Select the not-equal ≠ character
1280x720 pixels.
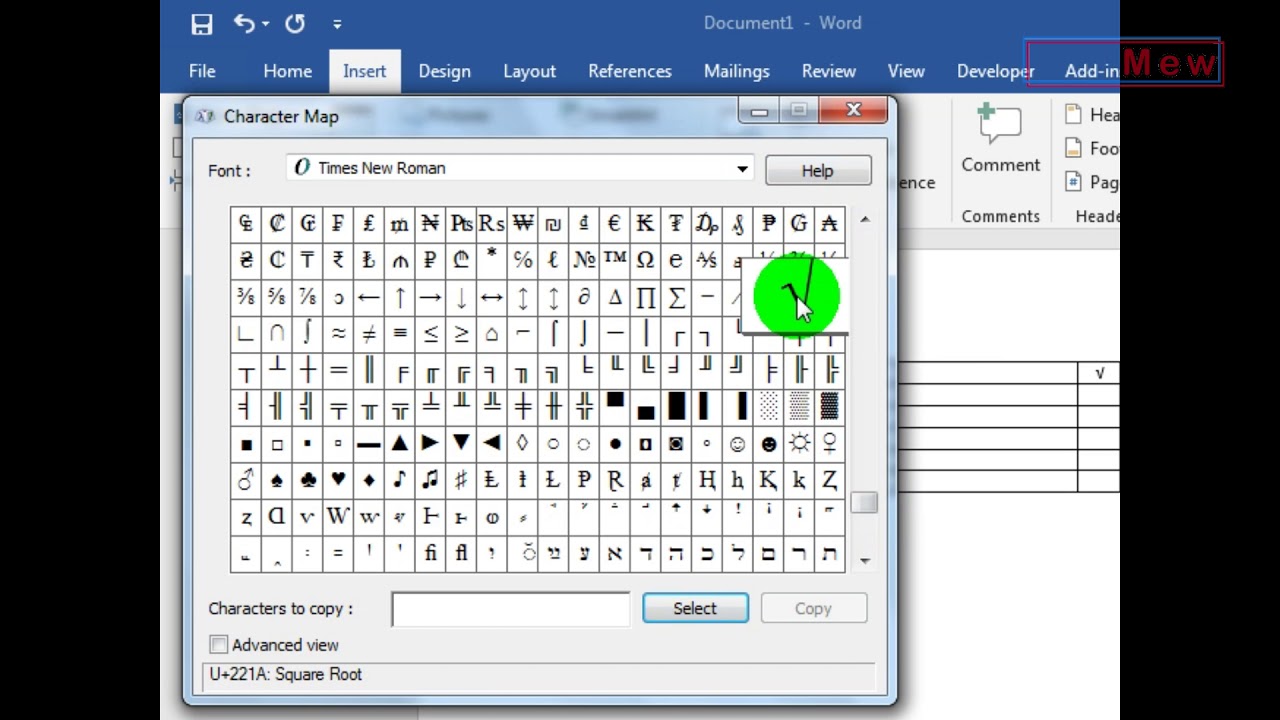coord(369,334)
